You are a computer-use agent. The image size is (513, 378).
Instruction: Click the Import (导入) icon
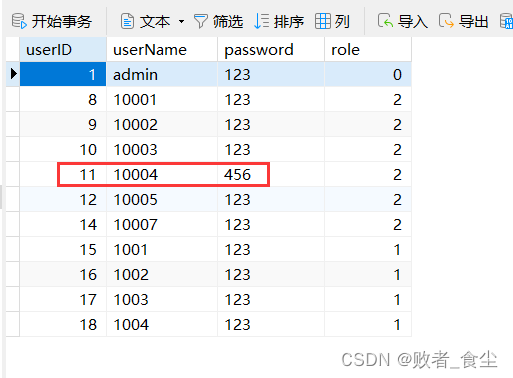(385, 21)
